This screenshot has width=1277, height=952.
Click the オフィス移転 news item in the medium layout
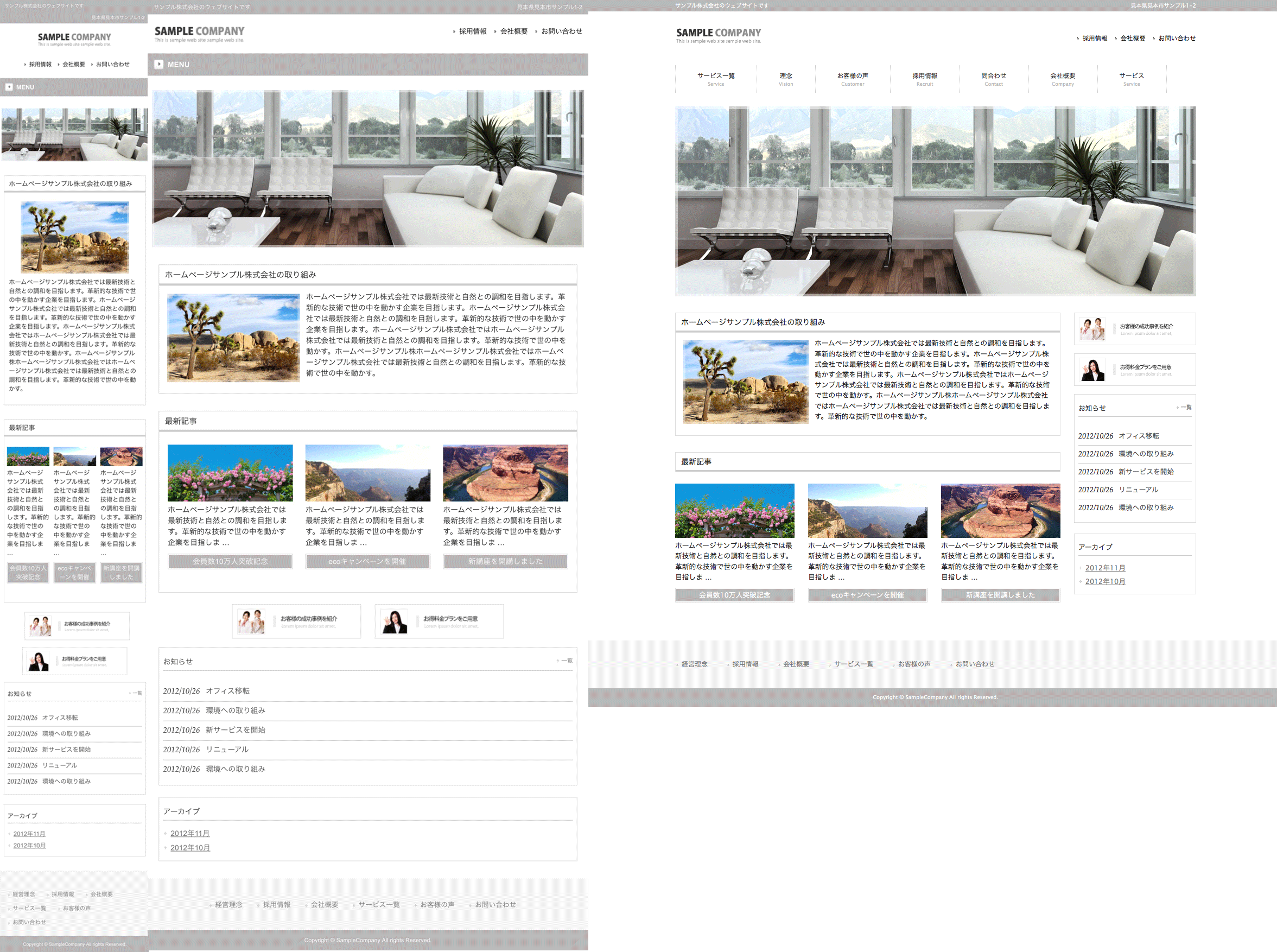(227, 691)
